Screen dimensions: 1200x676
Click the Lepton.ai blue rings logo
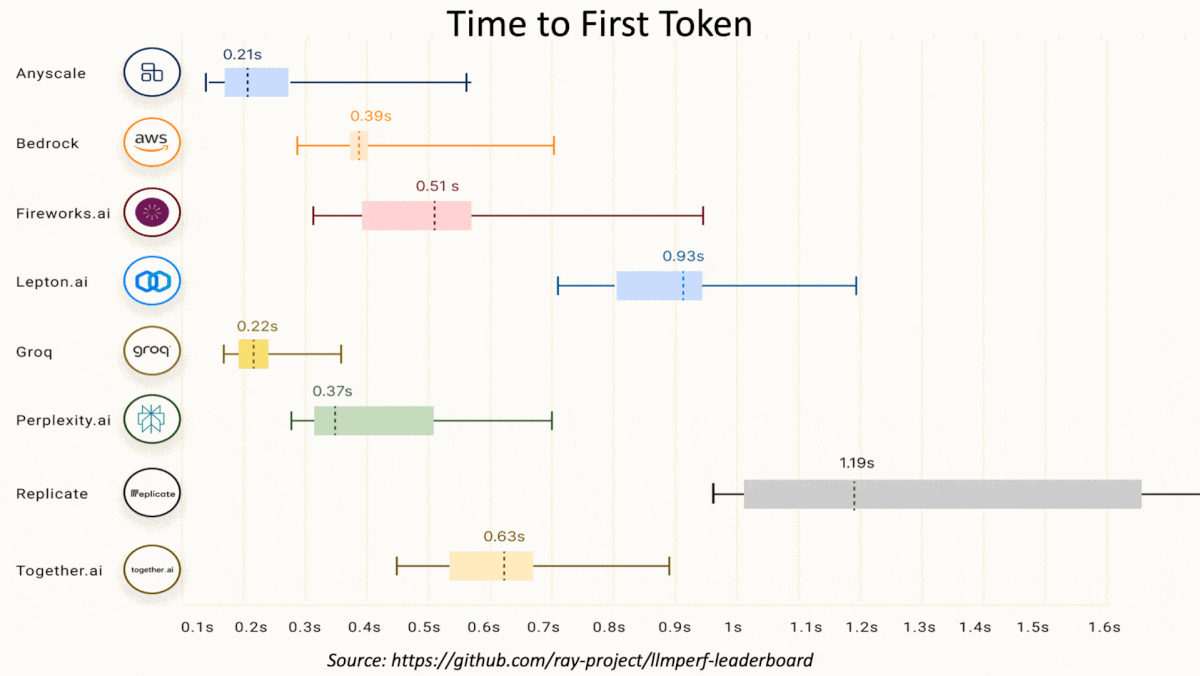point(152,282)
